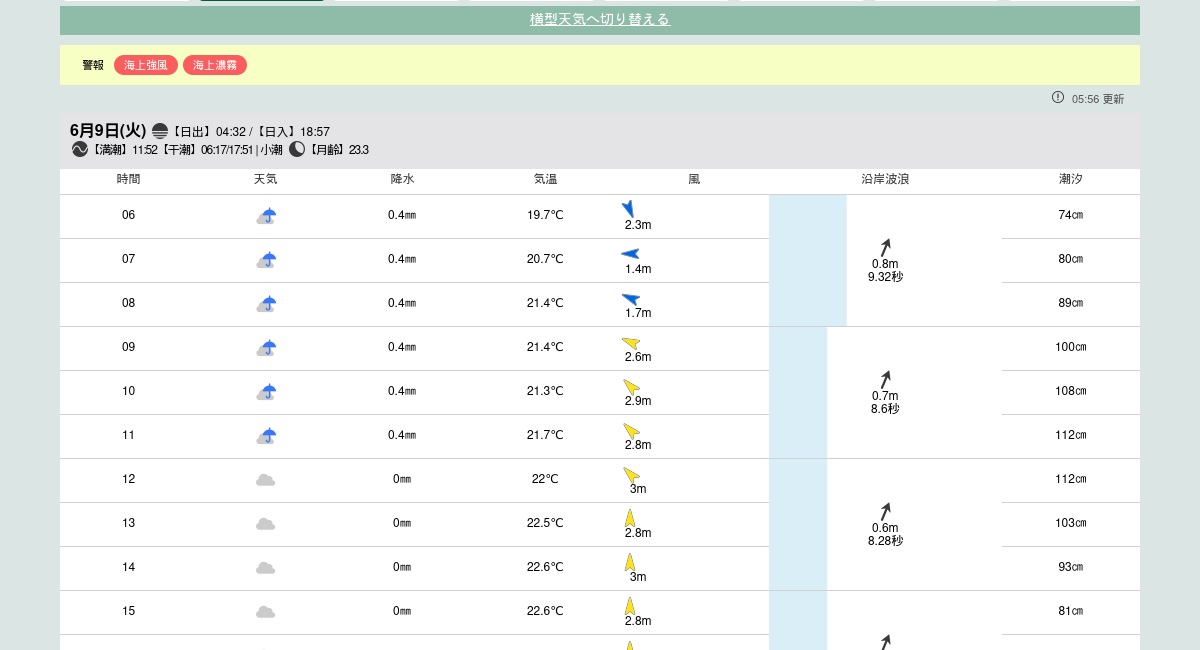Screen dimensions: 1200x650
Task: Click the tide wave icon beside 満潮
Action: pyautogui.click(x=80, y=149)
